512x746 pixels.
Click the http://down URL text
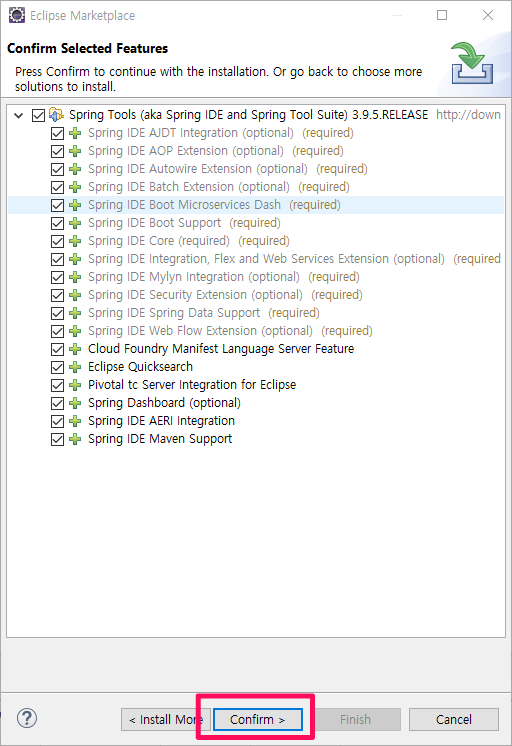point(468,115)
